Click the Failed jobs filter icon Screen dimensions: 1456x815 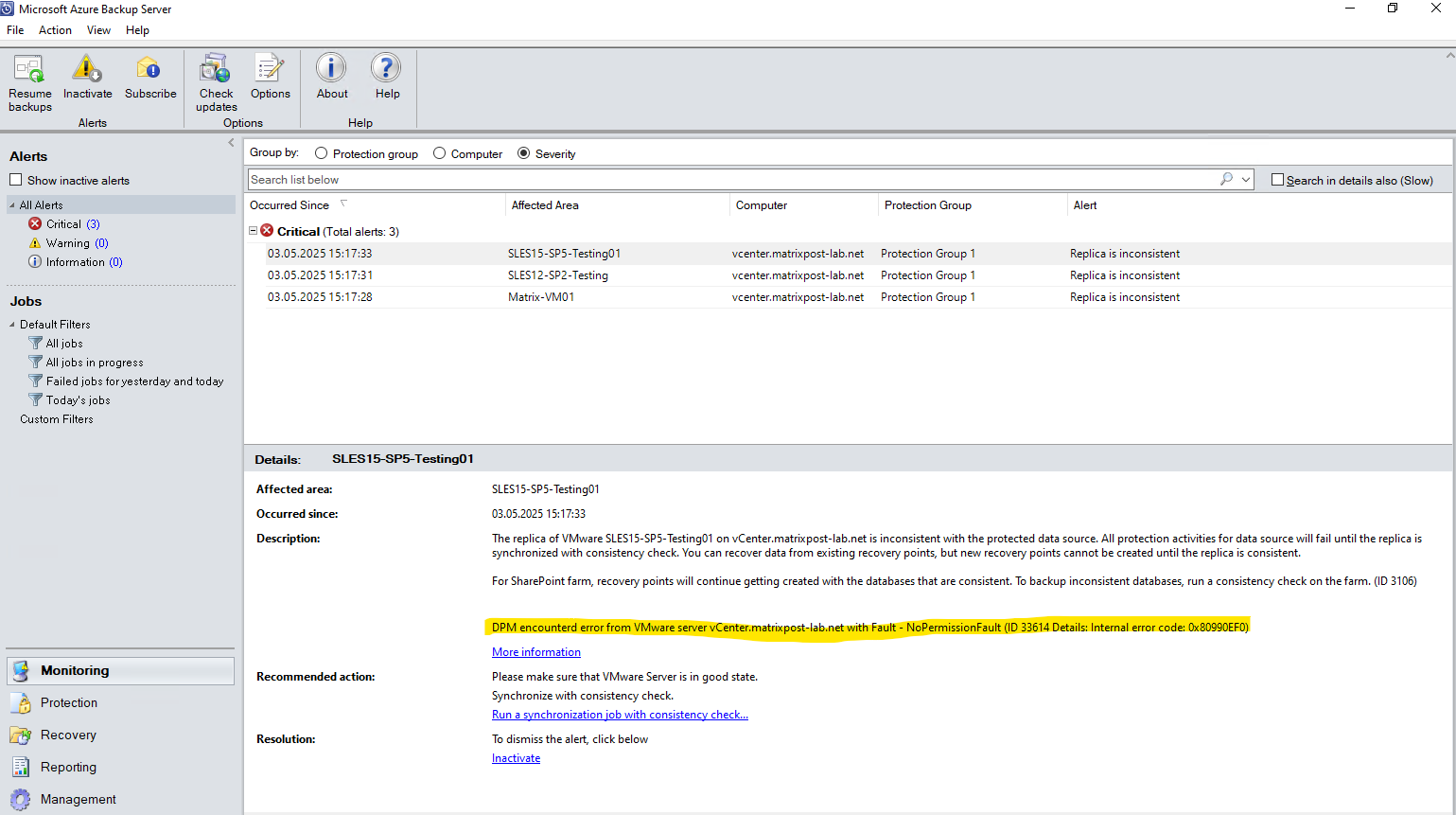point(36,381)
